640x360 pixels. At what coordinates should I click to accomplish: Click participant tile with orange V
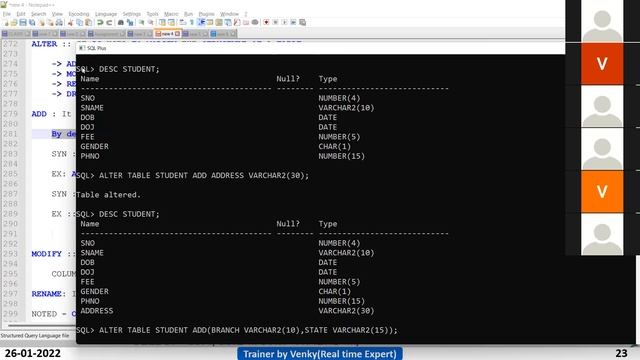click(x=602, y=191)
